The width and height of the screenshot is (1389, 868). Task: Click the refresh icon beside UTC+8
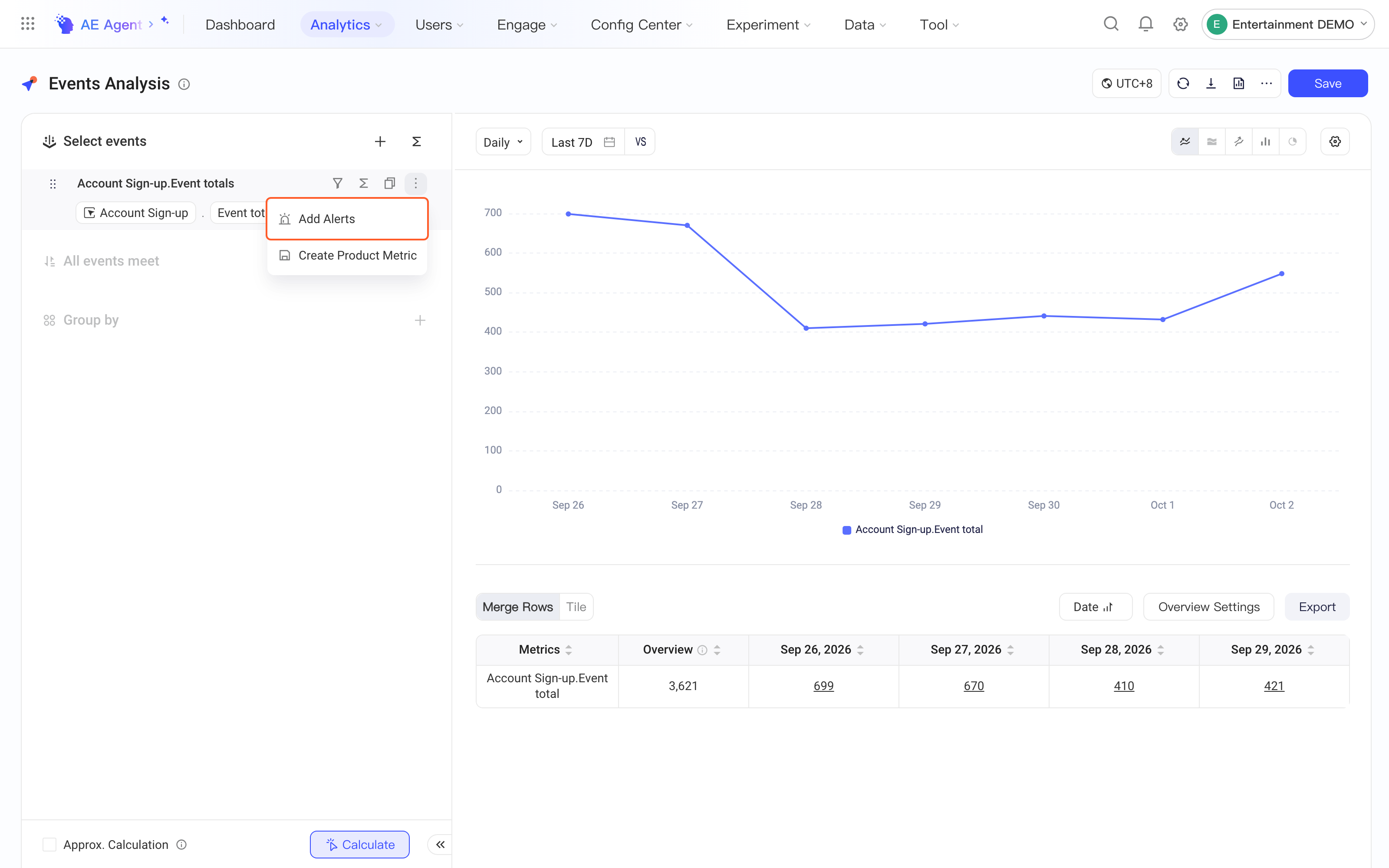[x=1183, y=84]
